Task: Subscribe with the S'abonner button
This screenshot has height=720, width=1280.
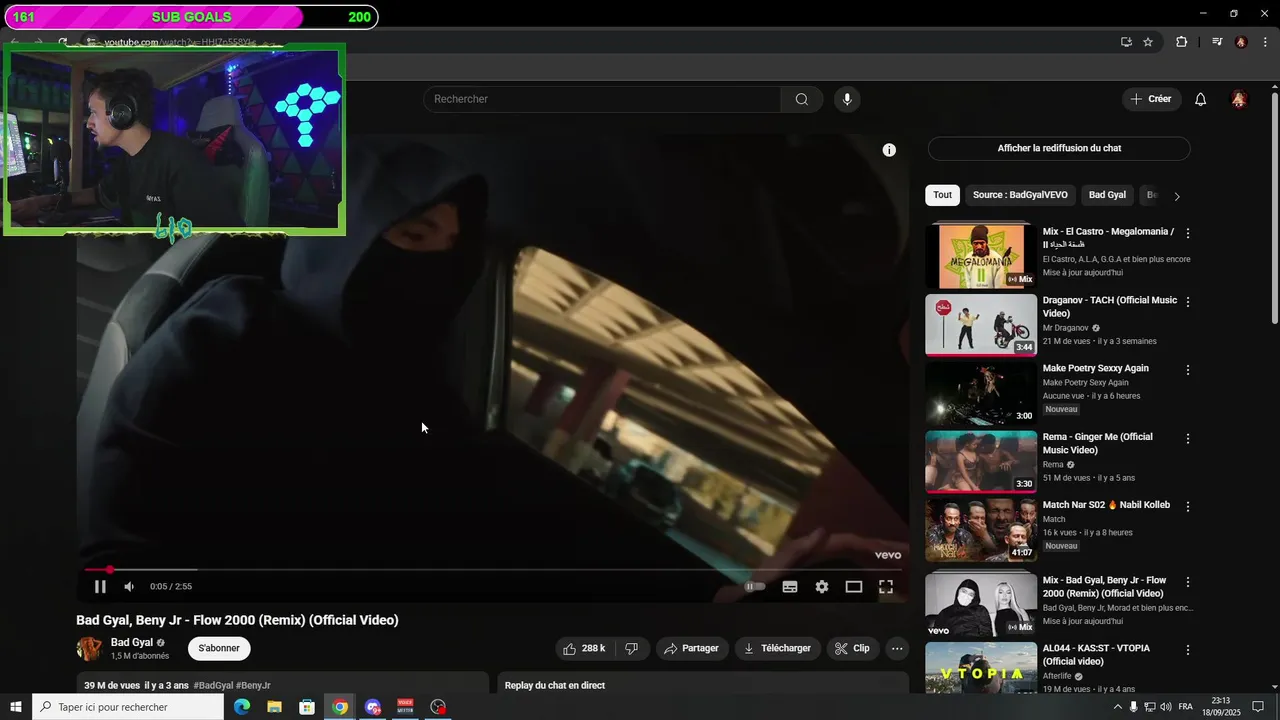Action: (x=219, y=648)
